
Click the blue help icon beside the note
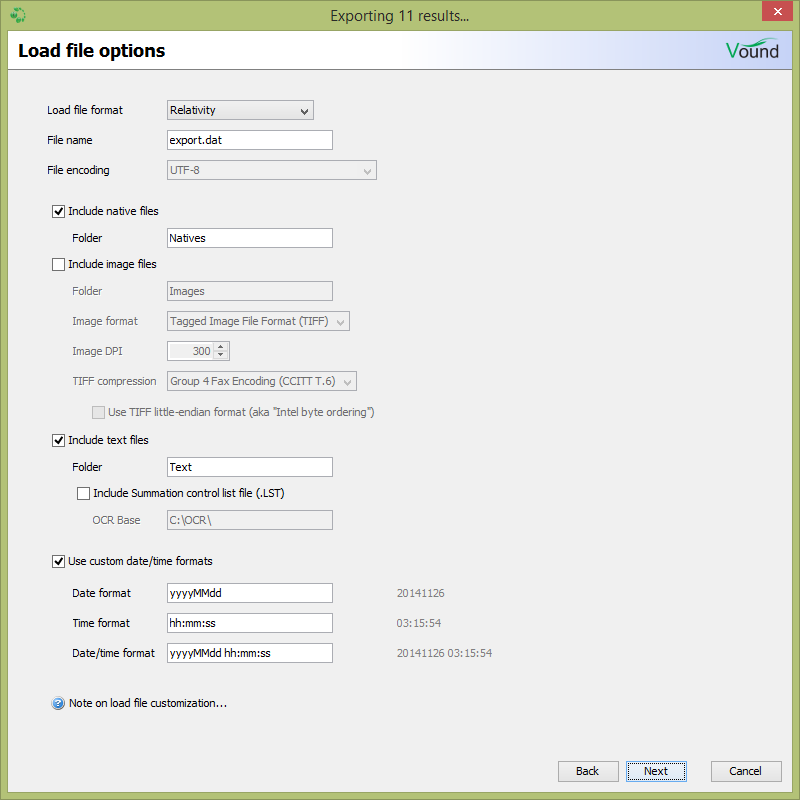(58, 703)
